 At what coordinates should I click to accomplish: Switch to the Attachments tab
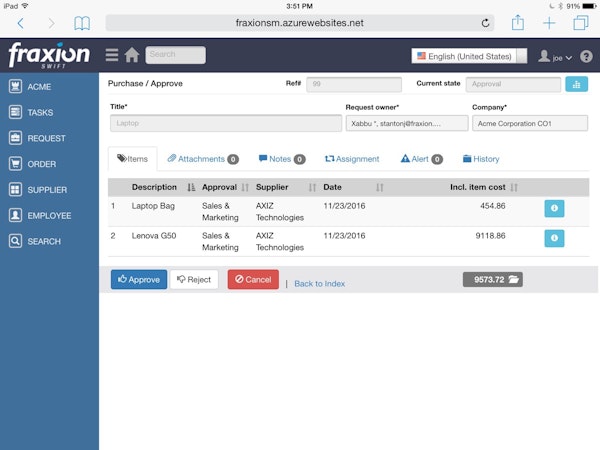click(201, 159)
